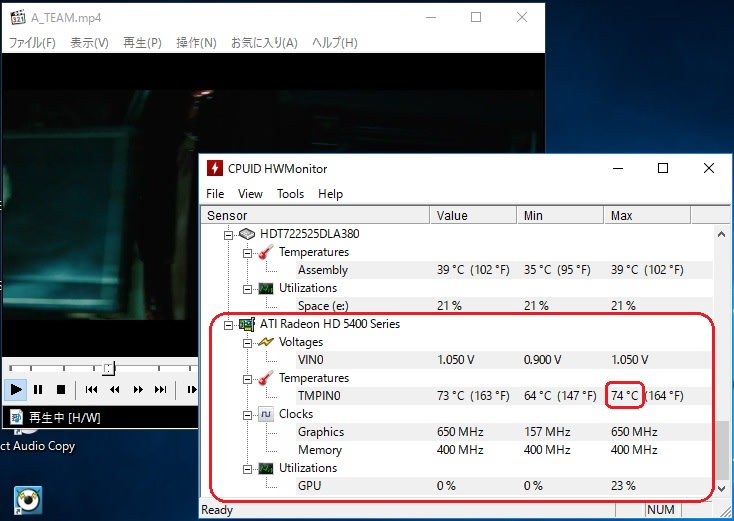Select the Assembly temperature row
Screen dimensions: 734x521
pyautogui.click(x=505, y=270)
